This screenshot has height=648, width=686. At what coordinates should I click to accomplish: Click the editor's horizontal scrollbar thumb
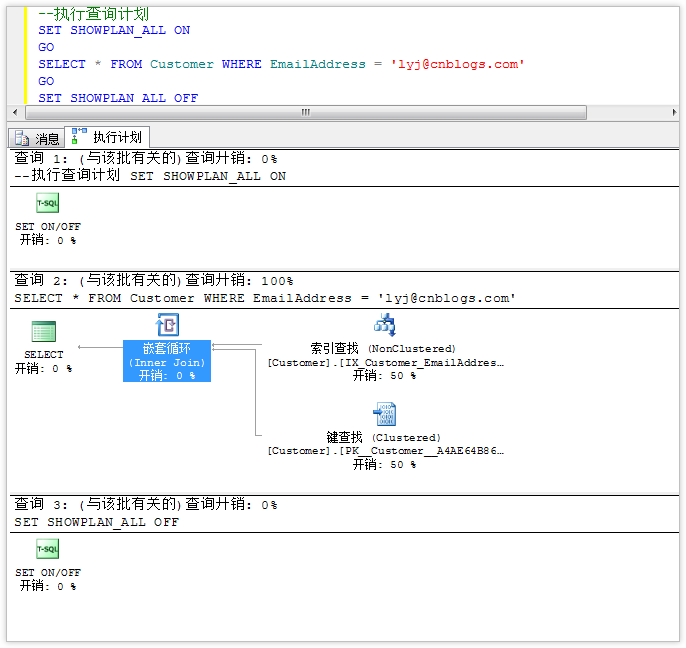click(x=305, y=112)
